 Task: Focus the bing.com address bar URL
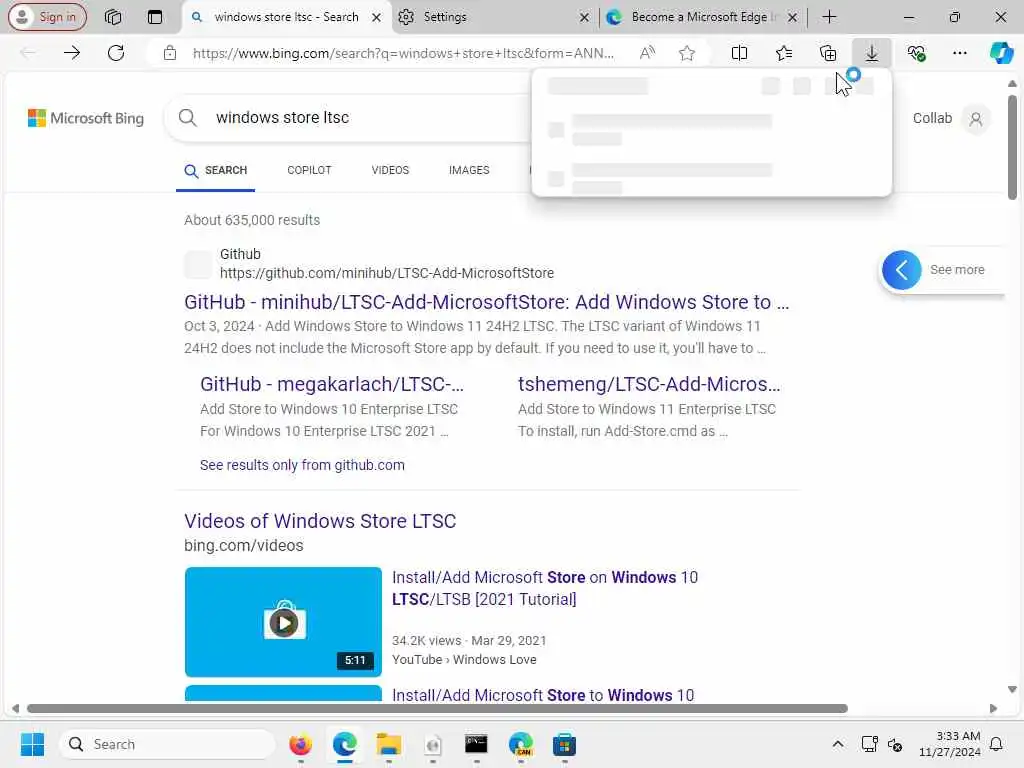403,54
